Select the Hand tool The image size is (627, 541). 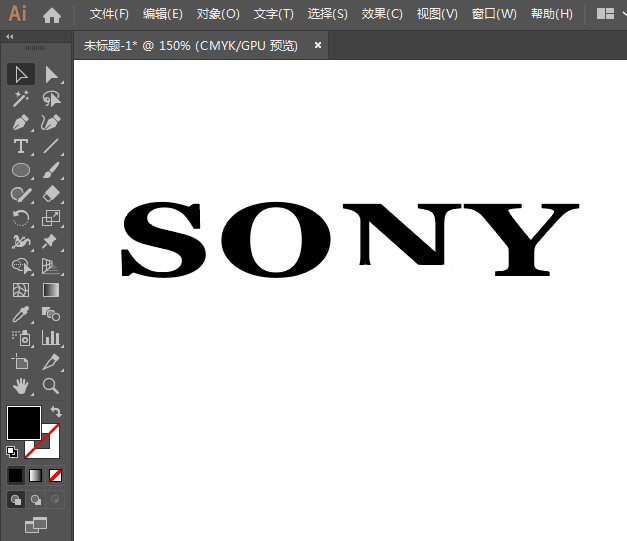point(20,386)
